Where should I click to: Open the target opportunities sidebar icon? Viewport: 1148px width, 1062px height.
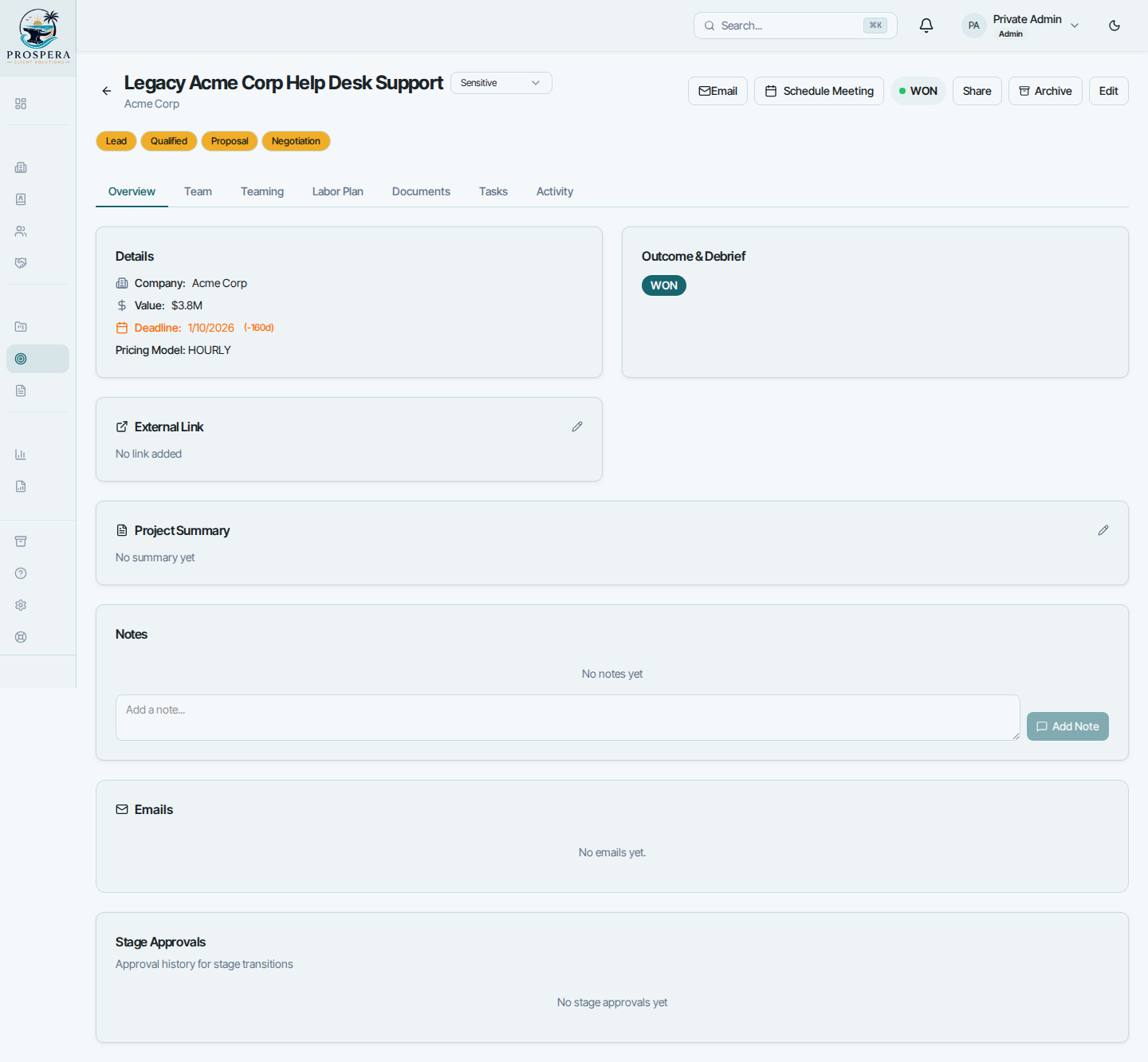pos(21,359)
